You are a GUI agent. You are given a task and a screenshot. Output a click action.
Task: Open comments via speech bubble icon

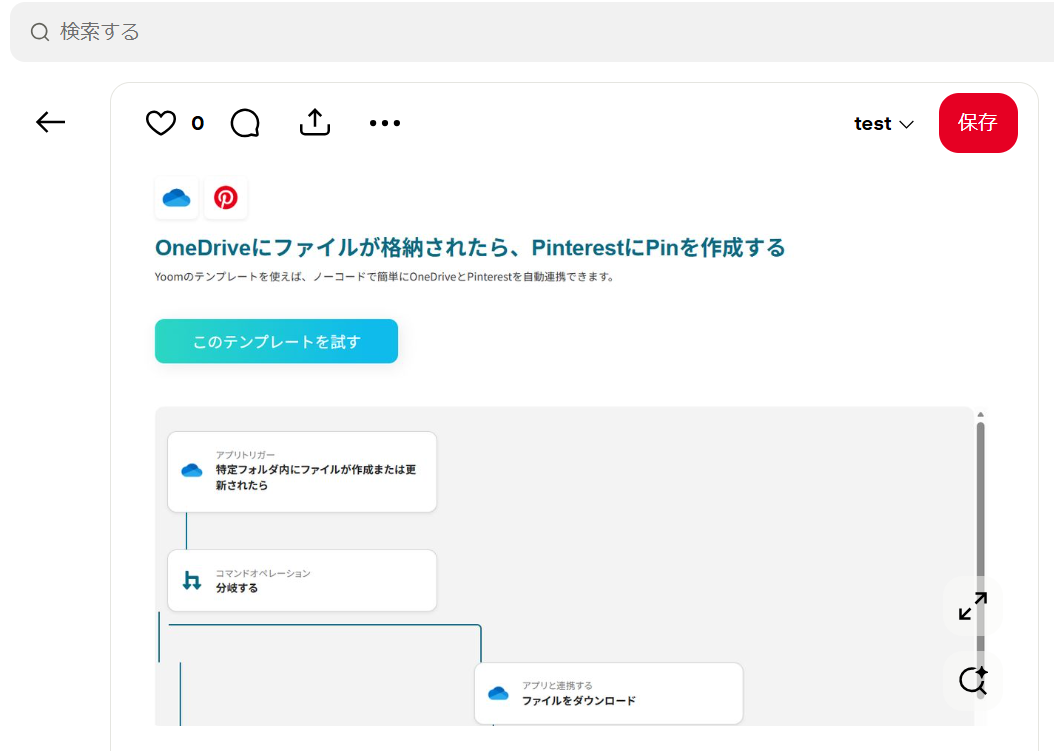click(x=245, y=123)
